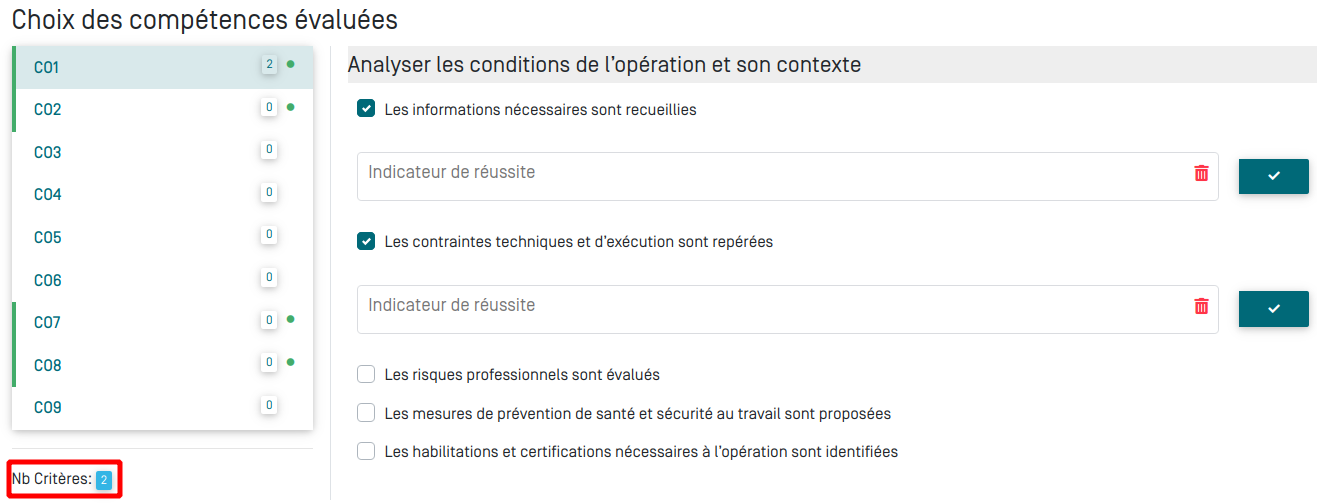
Task: Click the criteria count badge next to CO1
Action: (269, 65)
